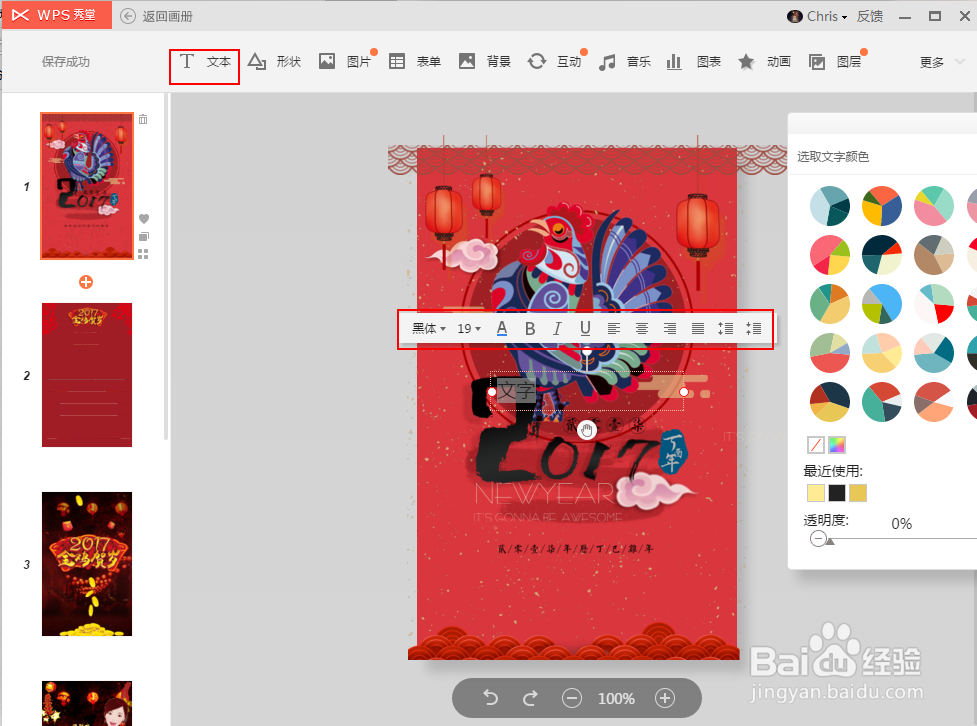Image resolution: width=977 pixels, height=726 pixels.
Task: Justify text alignment
Action: [x=698, y=328]
